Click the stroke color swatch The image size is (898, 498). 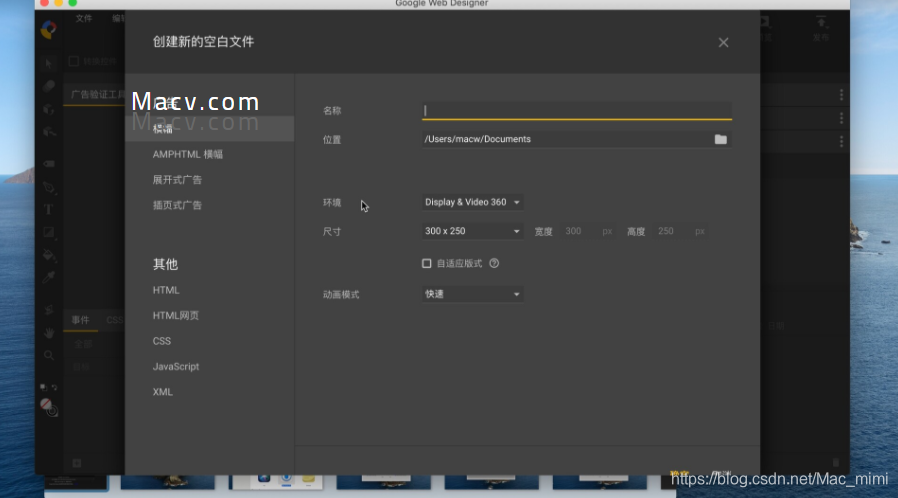52,411
